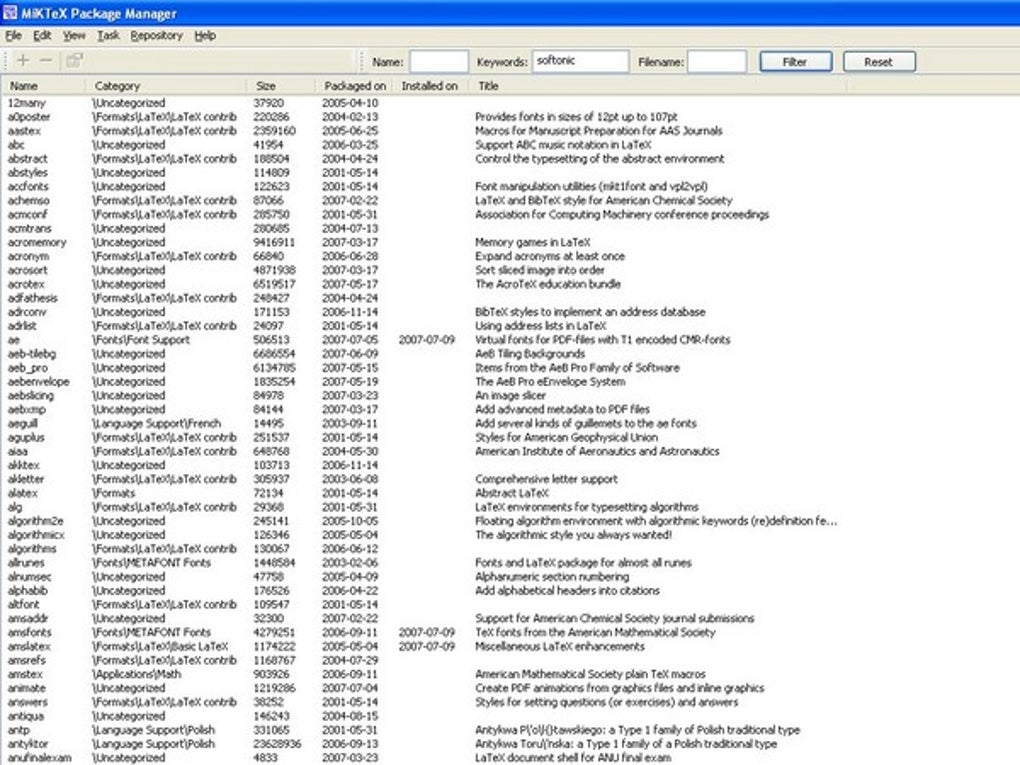Select the a0poster package row
The image size is (1020, 765).
[x=423, y=117]
